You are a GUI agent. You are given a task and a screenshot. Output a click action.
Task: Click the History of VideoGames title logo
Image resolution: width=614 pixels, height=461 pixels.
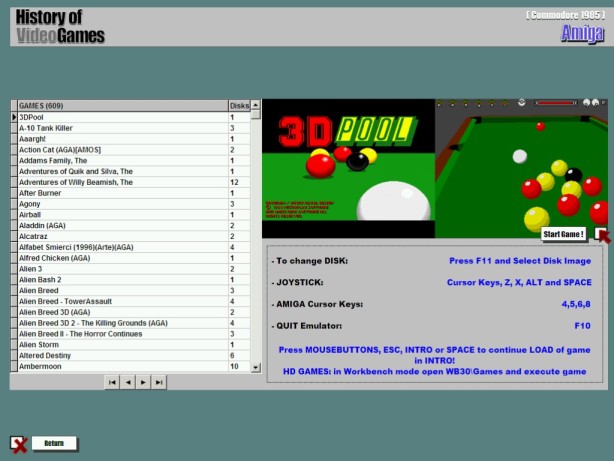(60, 26)
